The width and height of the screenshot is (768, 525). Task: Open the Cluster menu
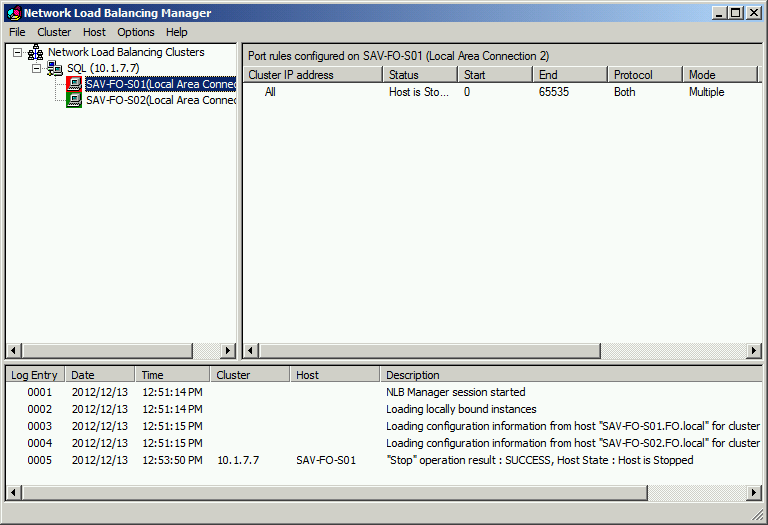point(54,32)
